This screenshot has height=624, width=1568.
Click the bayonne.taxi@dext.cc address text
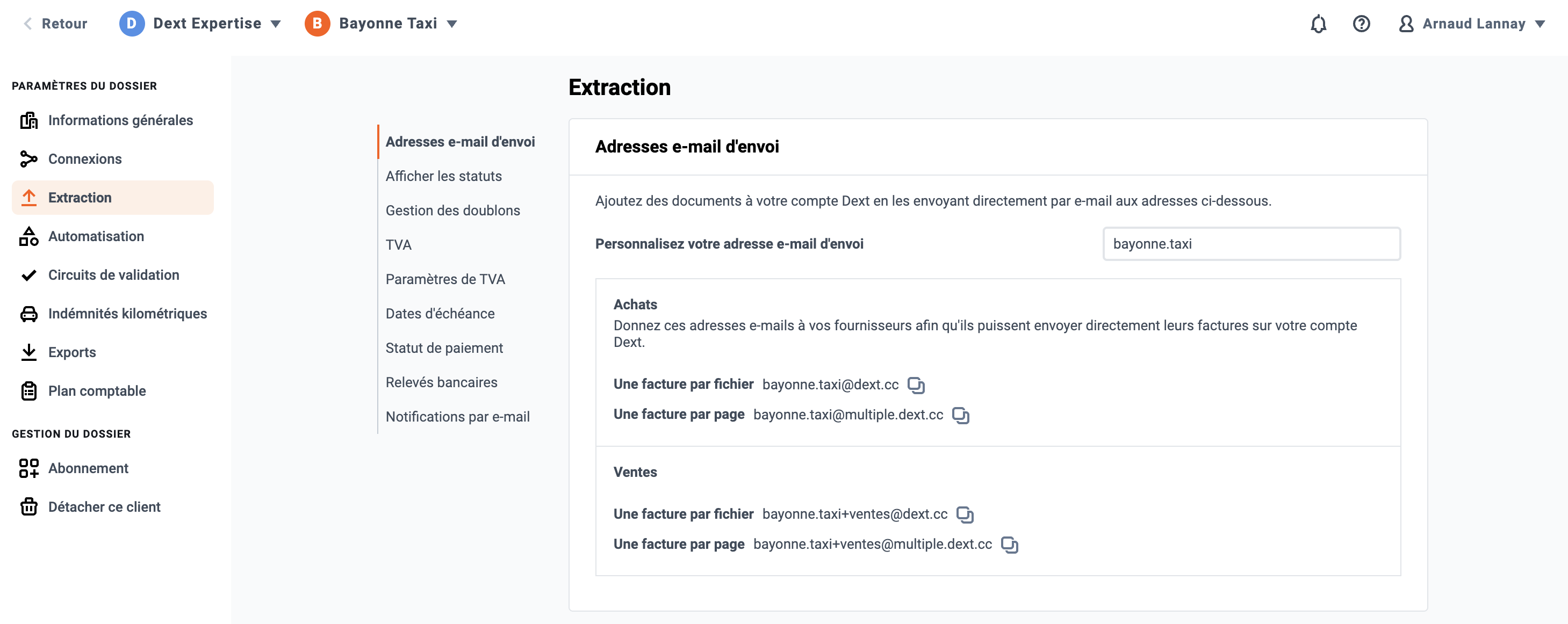(x=830, y=384)
